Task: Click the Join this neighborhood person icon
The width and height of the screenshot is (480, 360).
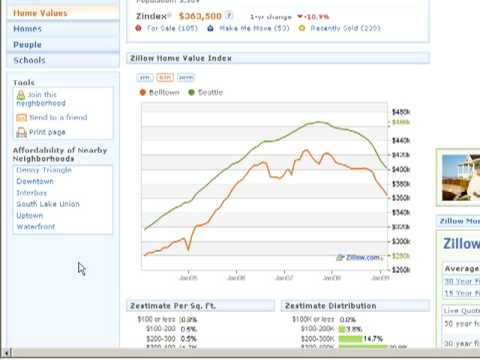Action: (21, 95)
